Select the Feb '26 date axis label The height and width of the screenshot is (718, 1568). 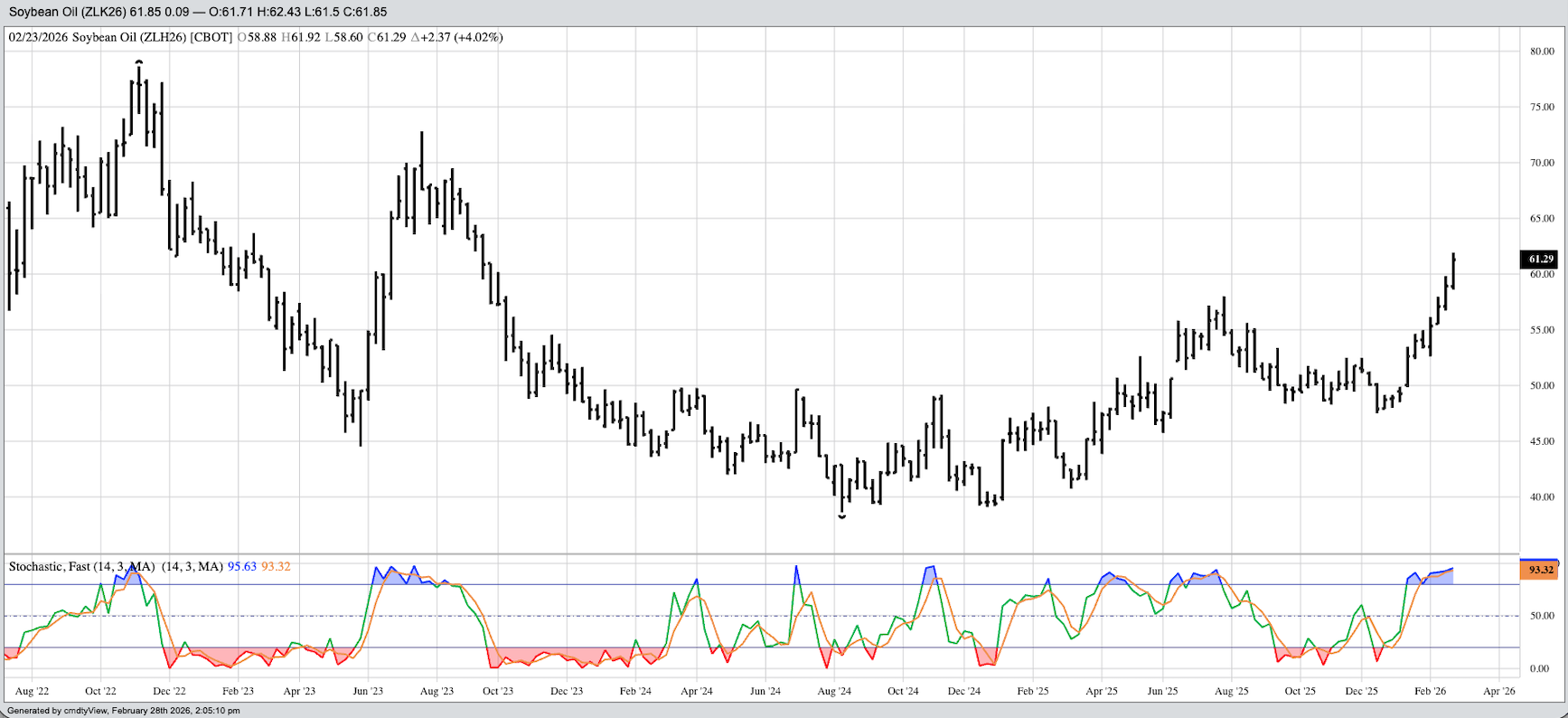1430,691
